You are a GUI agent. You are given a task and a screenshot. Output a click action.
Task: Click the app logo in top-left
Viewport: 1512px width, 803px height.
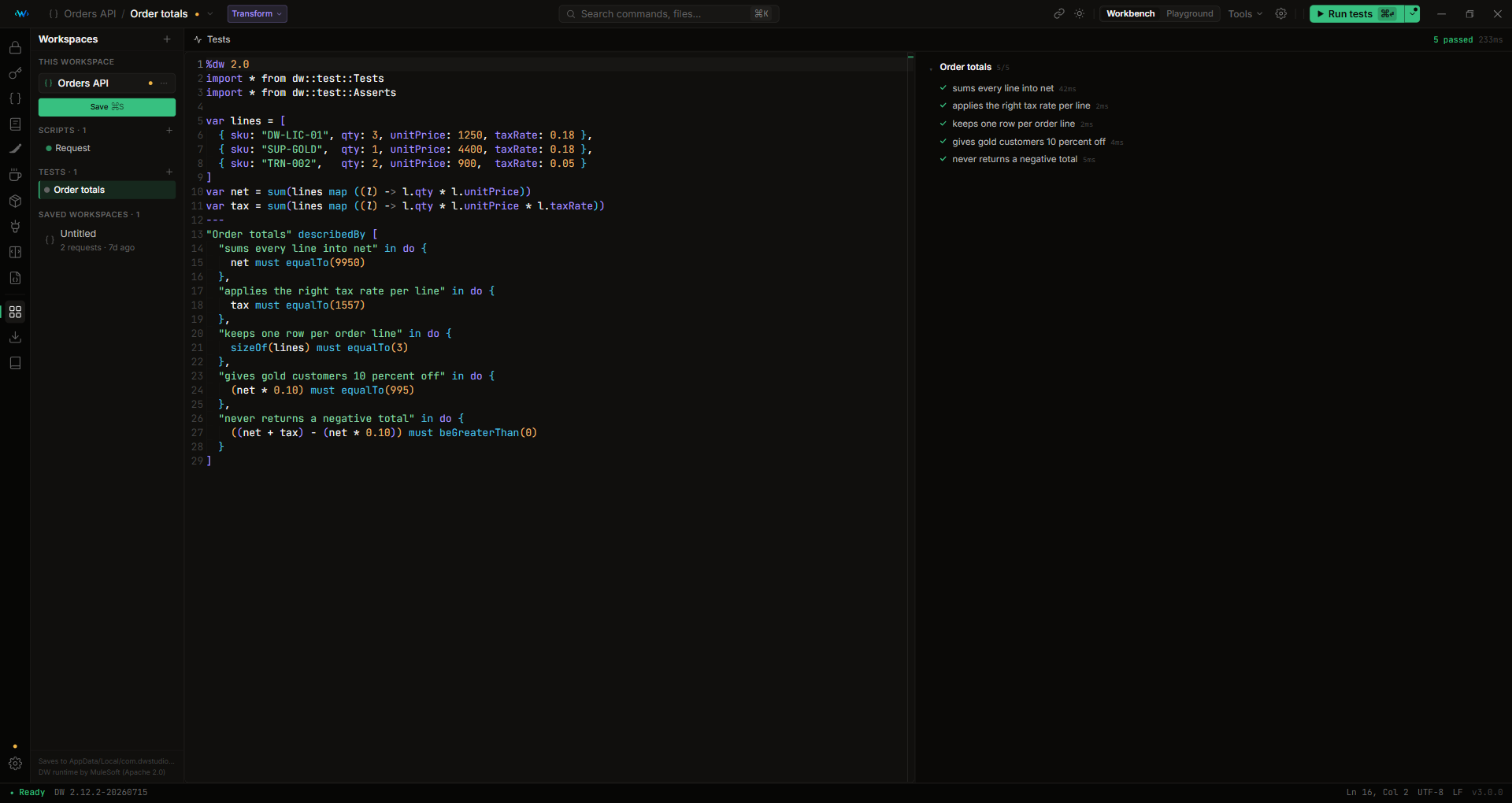coord(21,13)
